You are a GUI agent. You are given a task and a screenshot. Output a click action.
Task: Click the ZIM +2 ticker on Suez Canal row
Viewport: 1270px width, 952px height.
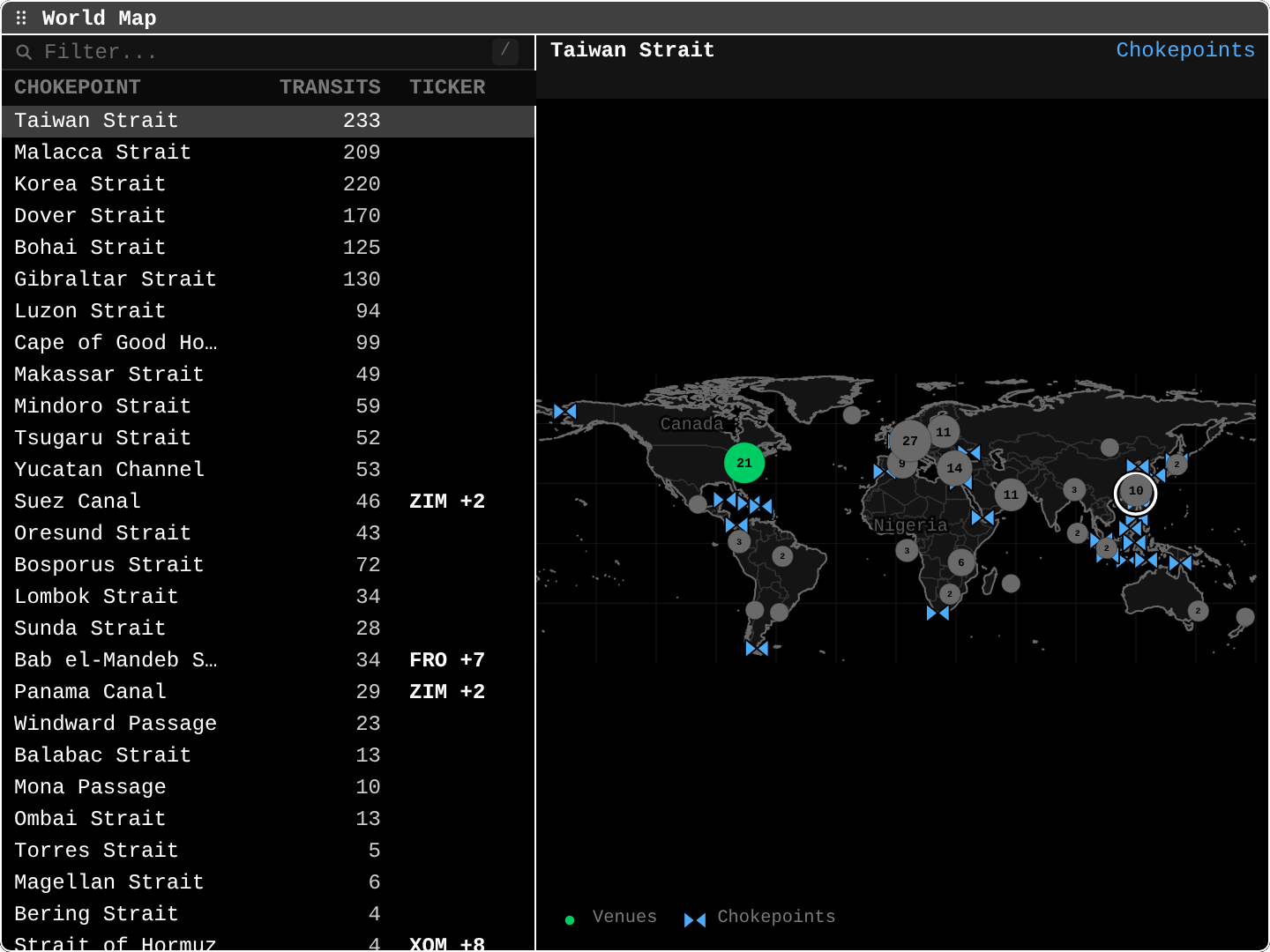coord(447,502)
